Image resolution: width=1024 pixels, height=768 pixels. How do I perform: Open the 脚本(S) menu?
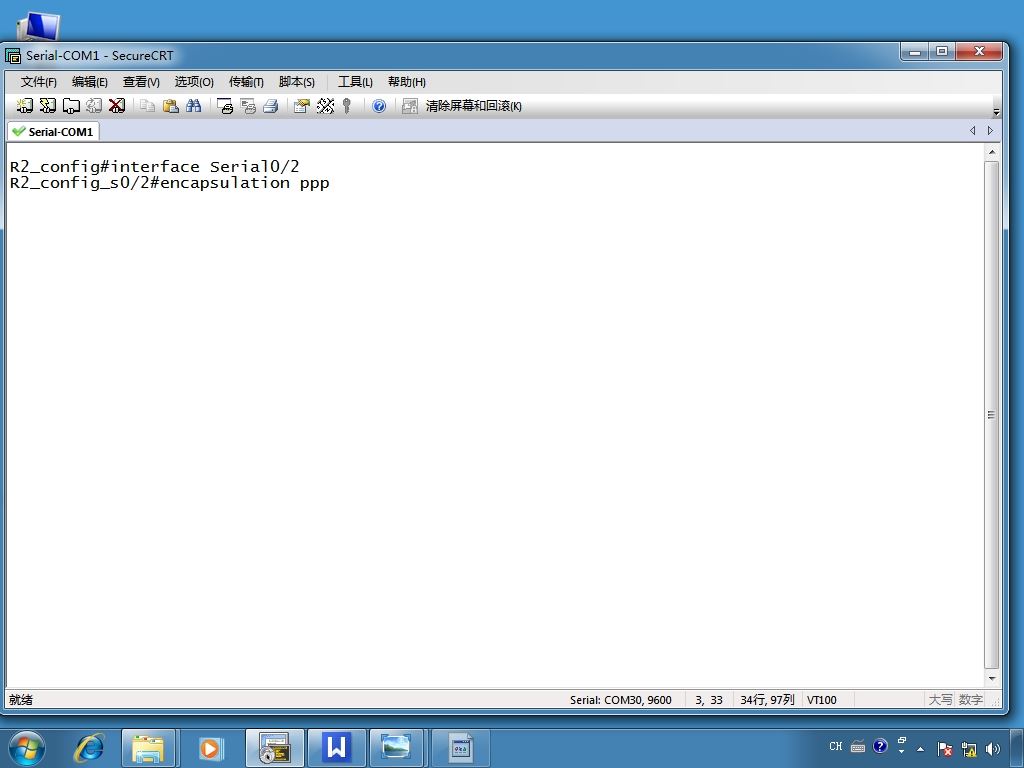tap(296, 82)
